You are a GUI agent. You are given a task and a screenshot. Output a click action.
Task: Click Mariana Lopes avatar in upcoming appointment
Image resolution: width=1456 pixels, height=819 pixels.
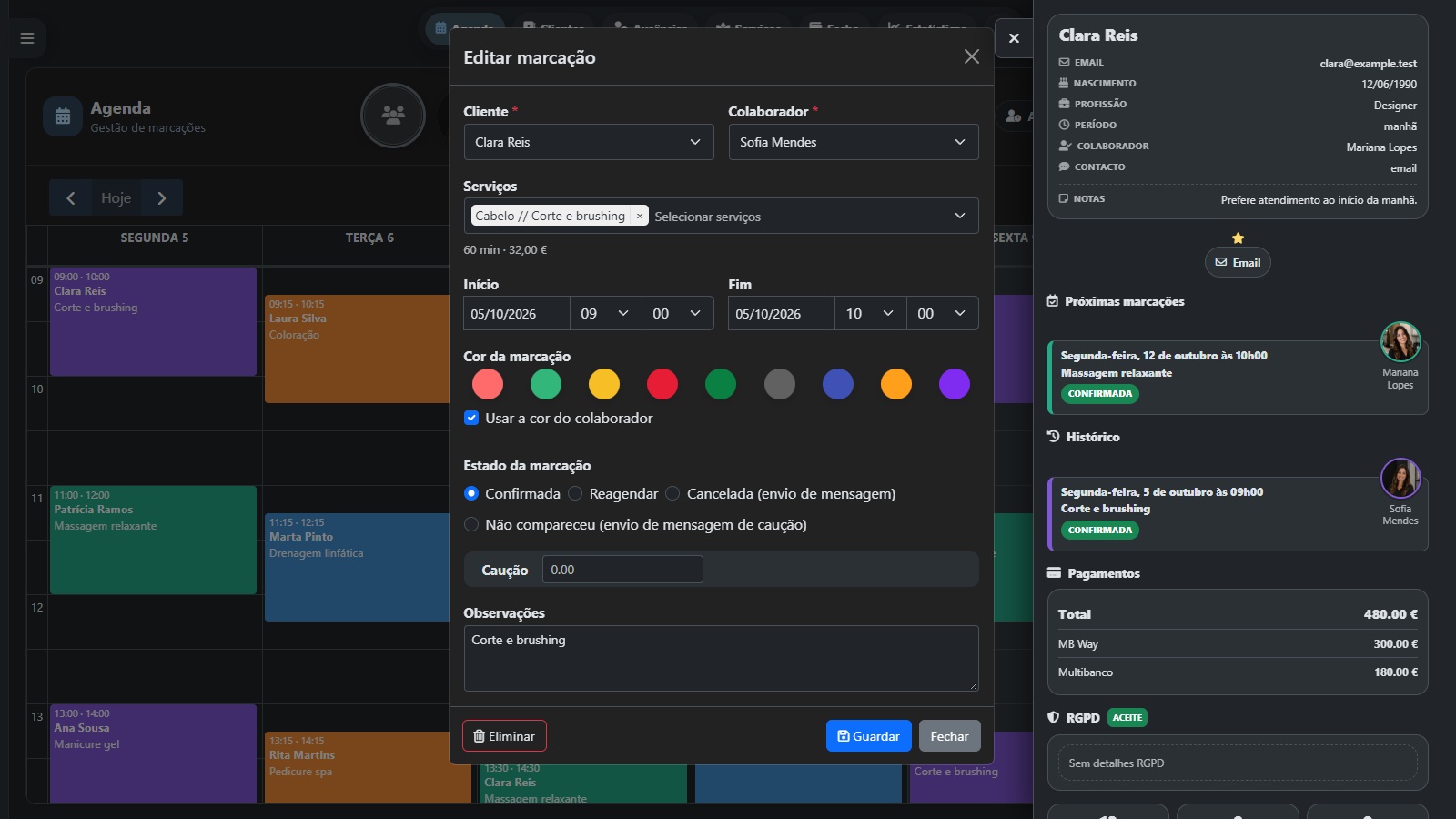[1400, 342]
